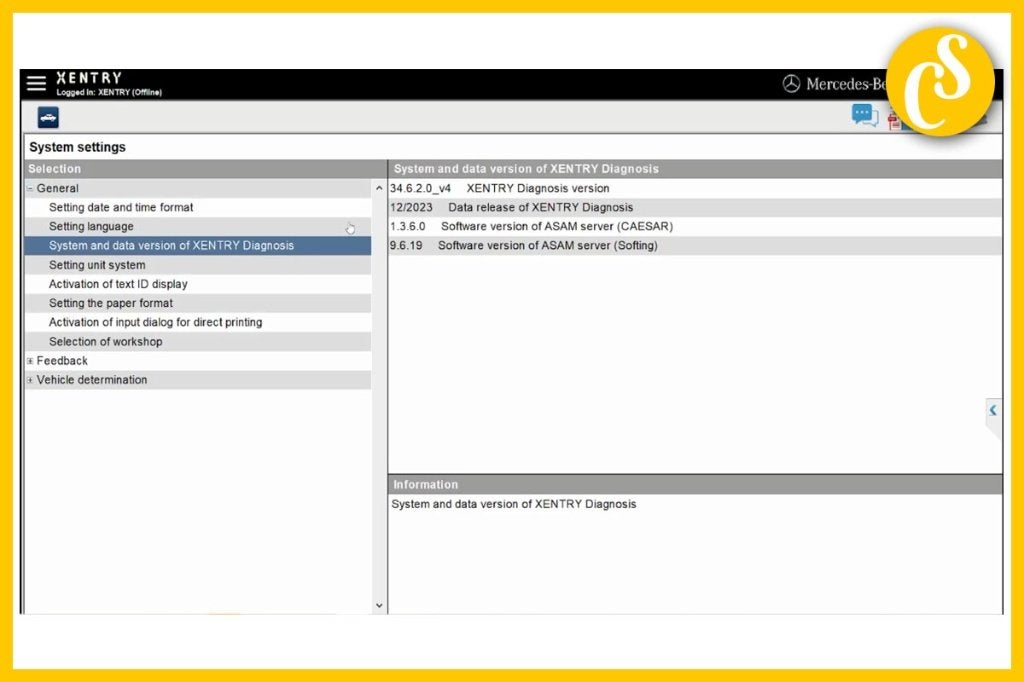This screenshot has height=682, width=1024.
Task: Click the Information panel header
Action: coord(696,485)
